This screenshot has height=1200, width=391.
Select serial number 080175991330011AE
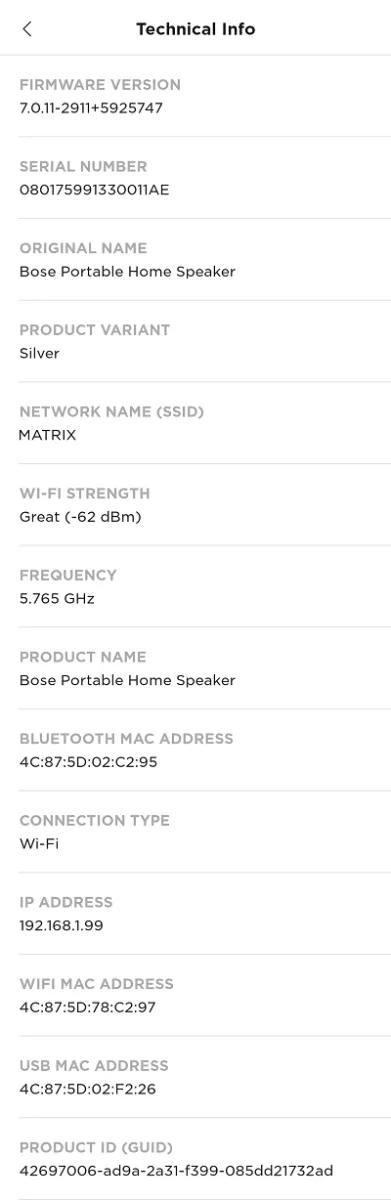pos(94,190)
